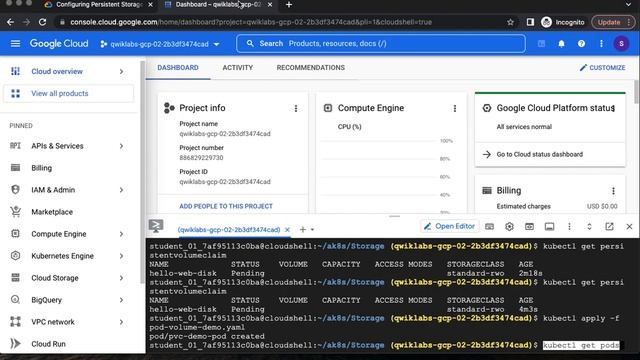Click the Chrome Update button
The height and width of the screenshot is (360, 640).
612,22
